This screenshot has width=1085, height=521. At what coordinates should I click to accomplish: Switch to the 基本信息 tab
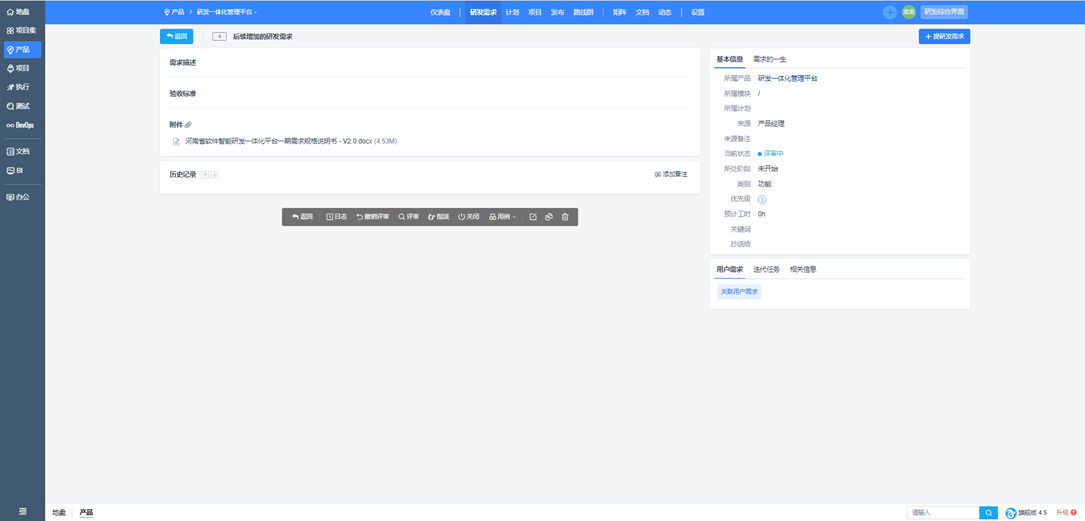pyautogui.click(x=729, y=60)
